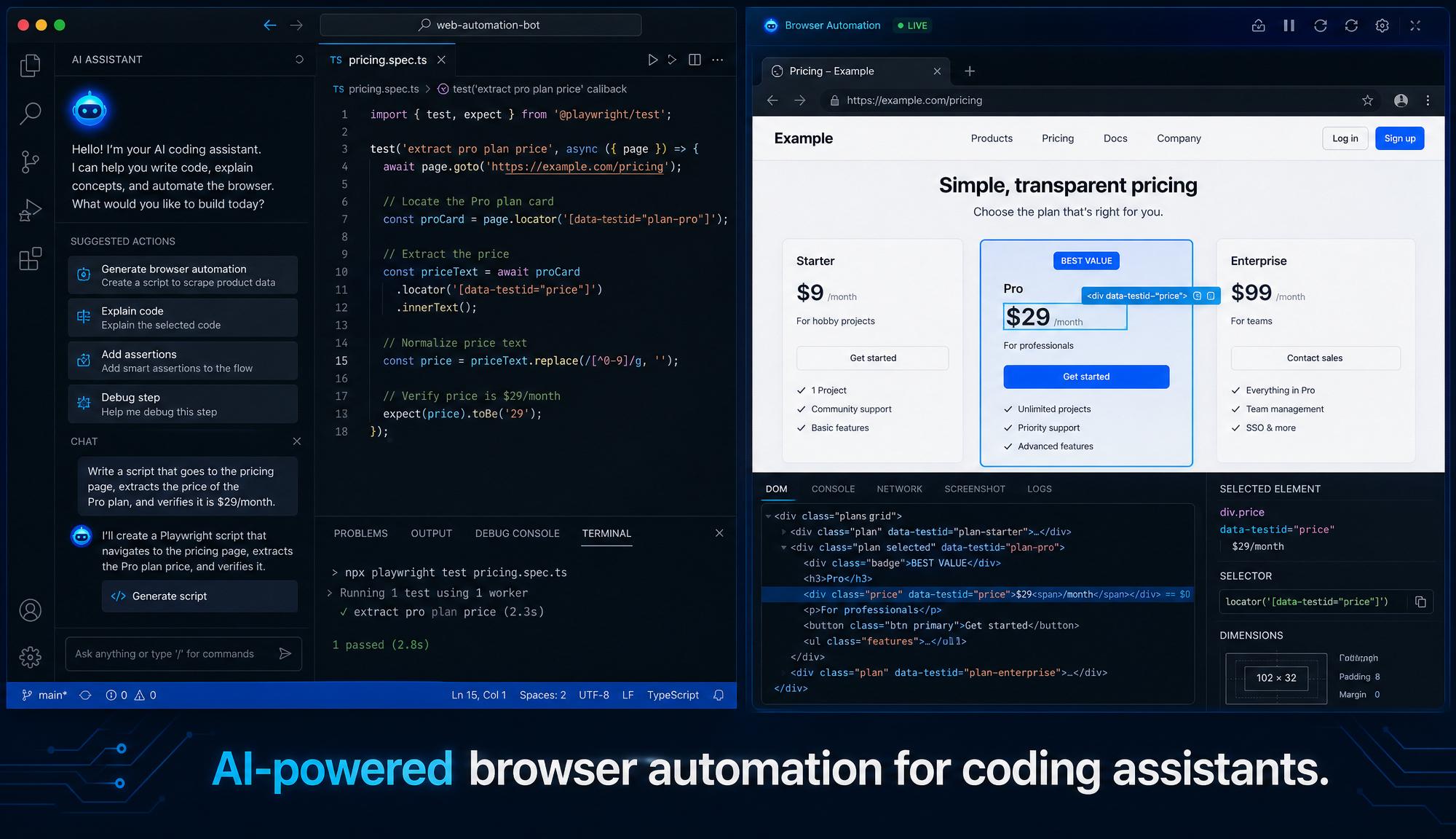The image size is (1456, 839).
Task: Click the Generate script button
Action: pos(199,596)
